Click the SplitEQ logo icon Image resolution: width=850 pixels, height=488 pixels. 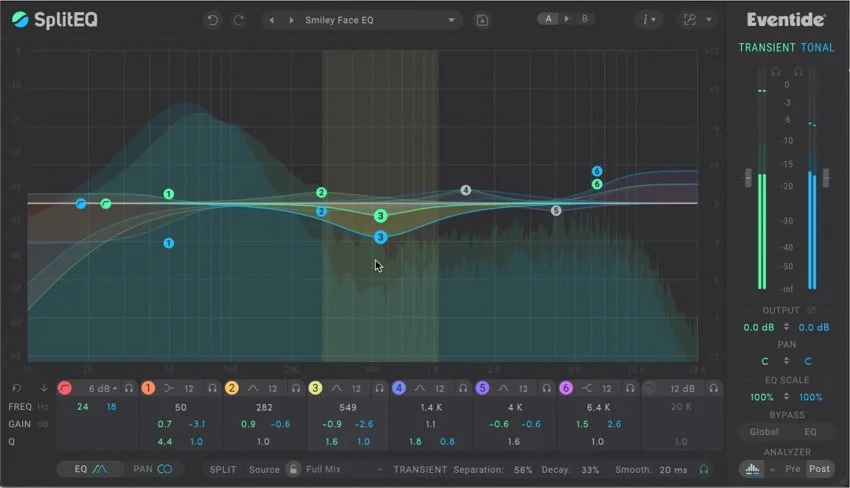click(20, 20)
